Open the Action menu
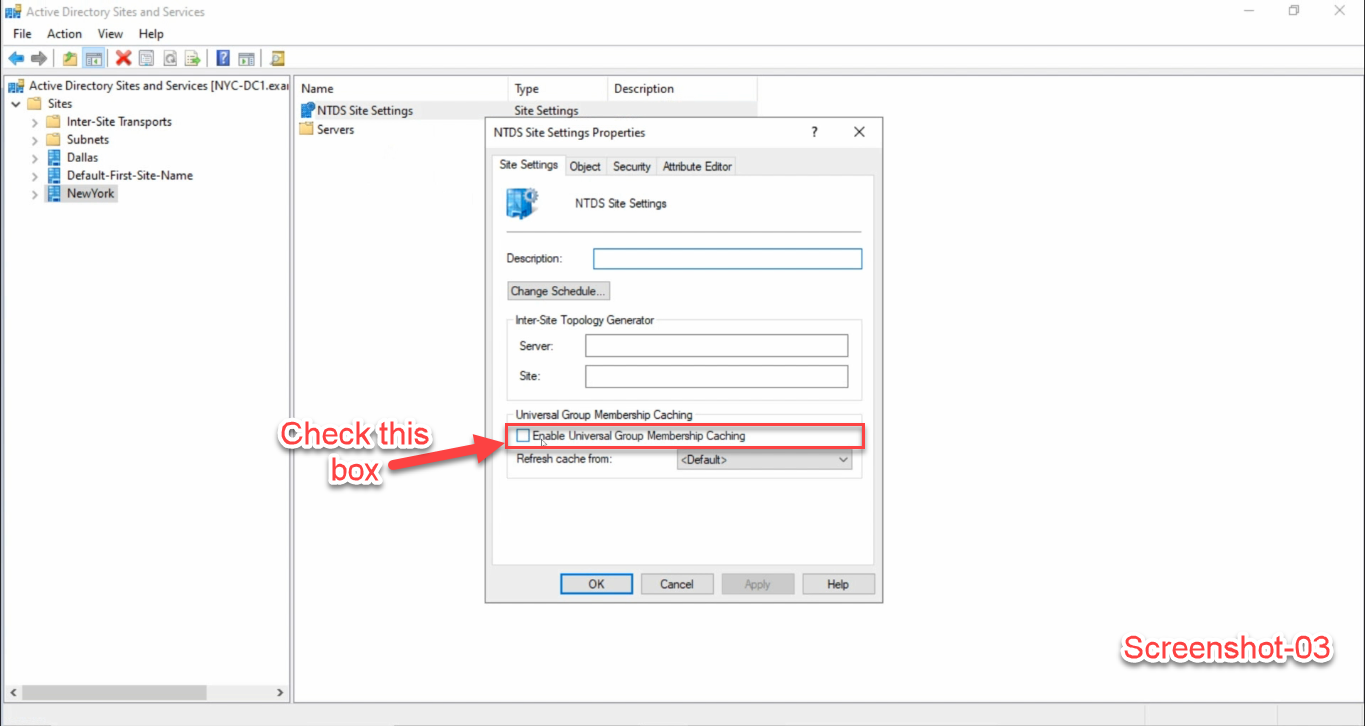Screen dimensions: 1366x726 (x=64, y=34)
